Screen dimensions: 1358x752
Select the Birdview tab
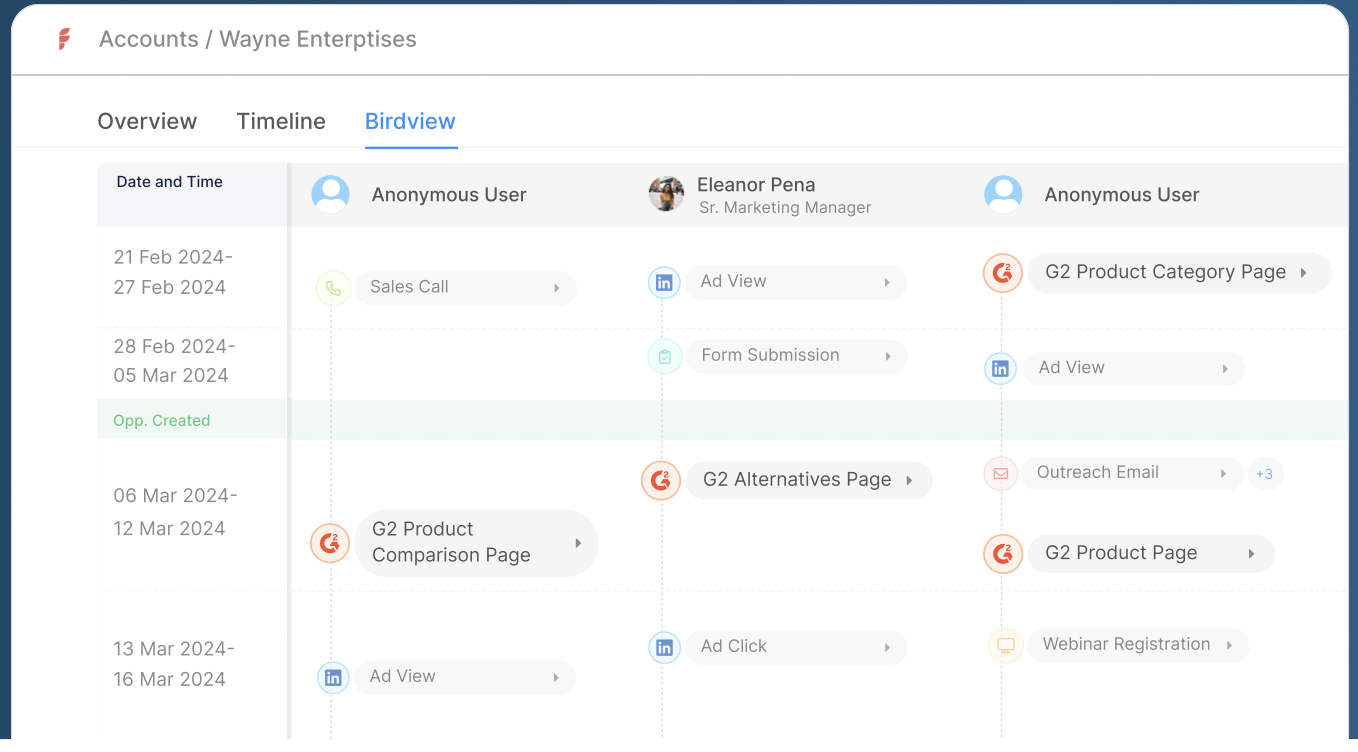(410, 121)
